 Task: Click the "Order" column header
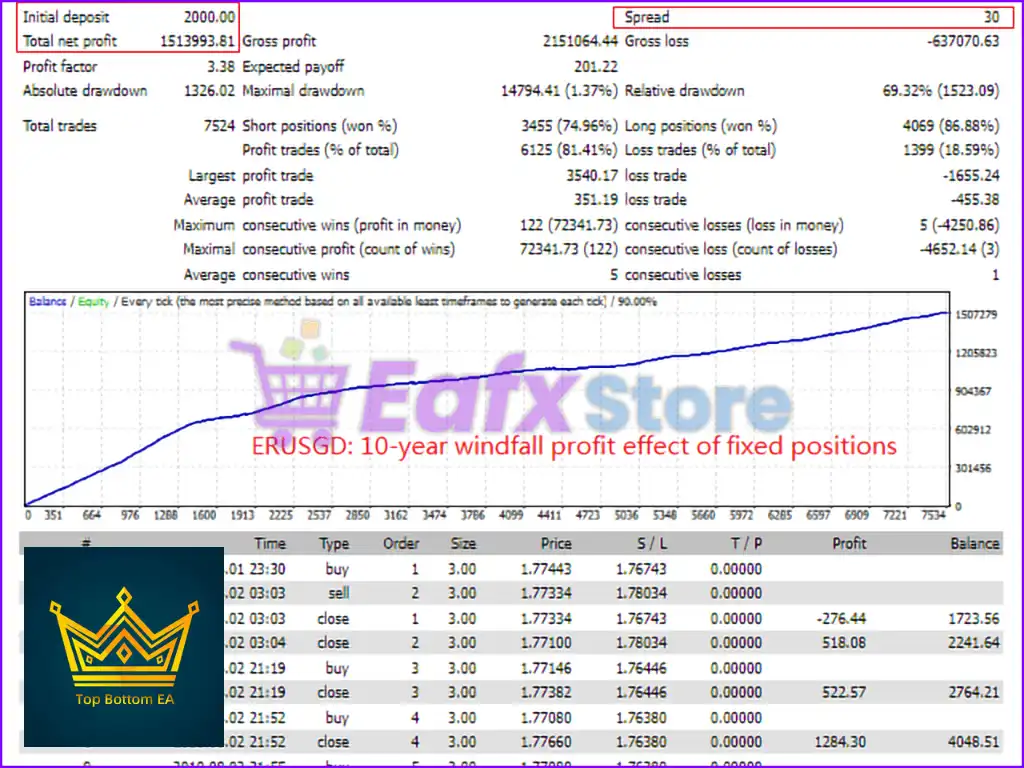point(401,543)
